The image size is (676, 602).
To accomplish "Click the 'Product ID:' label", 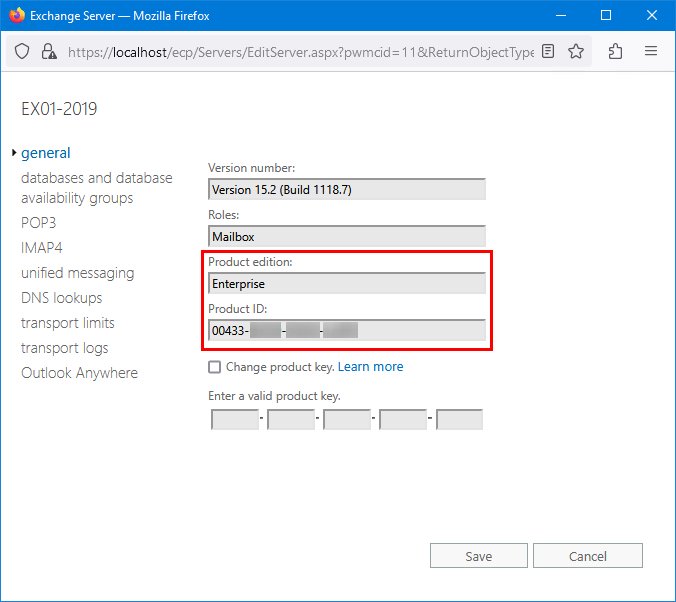I will click(238, 309).
